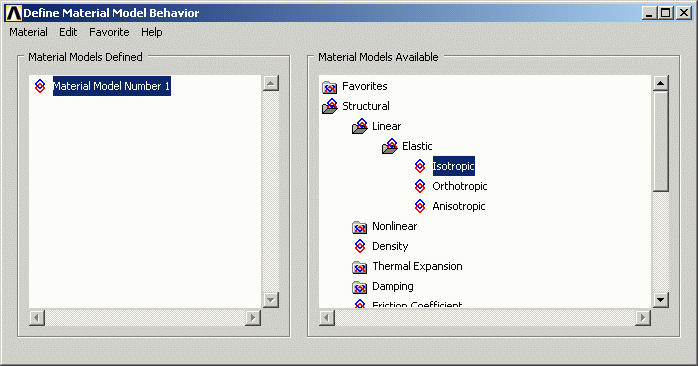Viewport: 698px width, 366px height.
Task: Click the Orthotropic diamond icon
Action: tap(420, 186)
